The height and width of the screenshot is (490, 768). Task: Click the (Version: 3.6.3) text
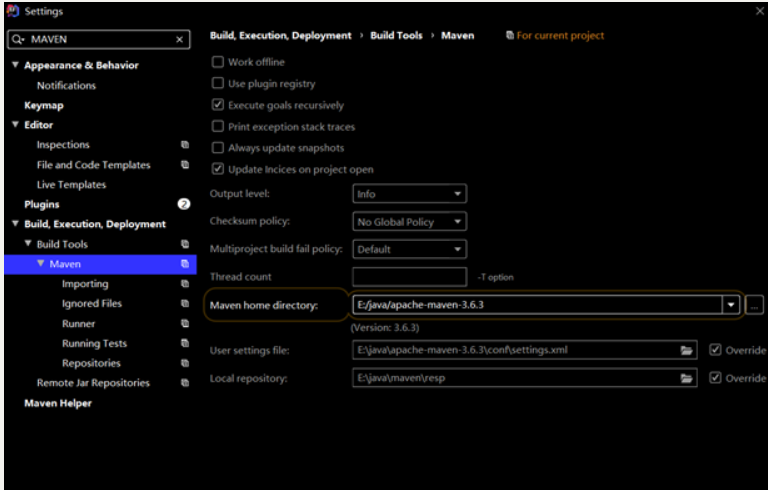(x=385, y=327)
